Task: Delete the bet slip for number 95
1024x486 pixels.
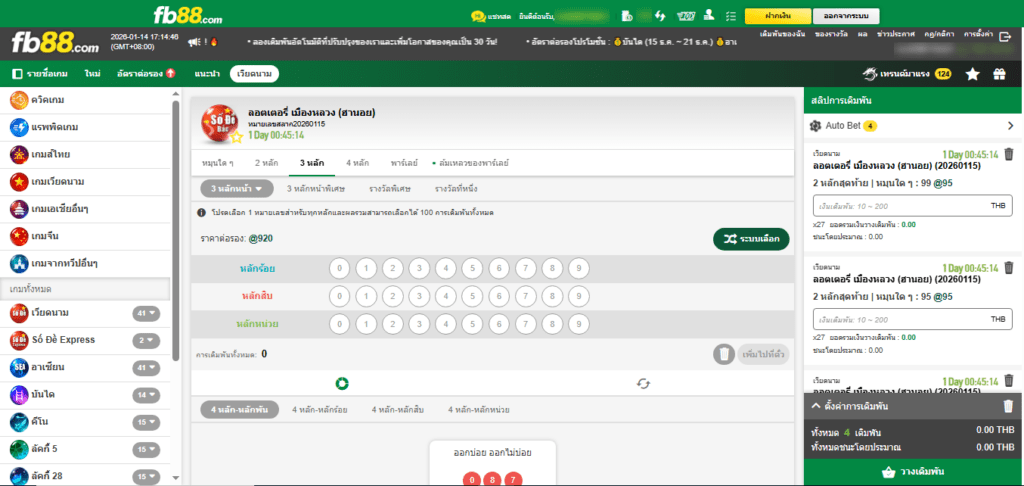Action: 1009,268
